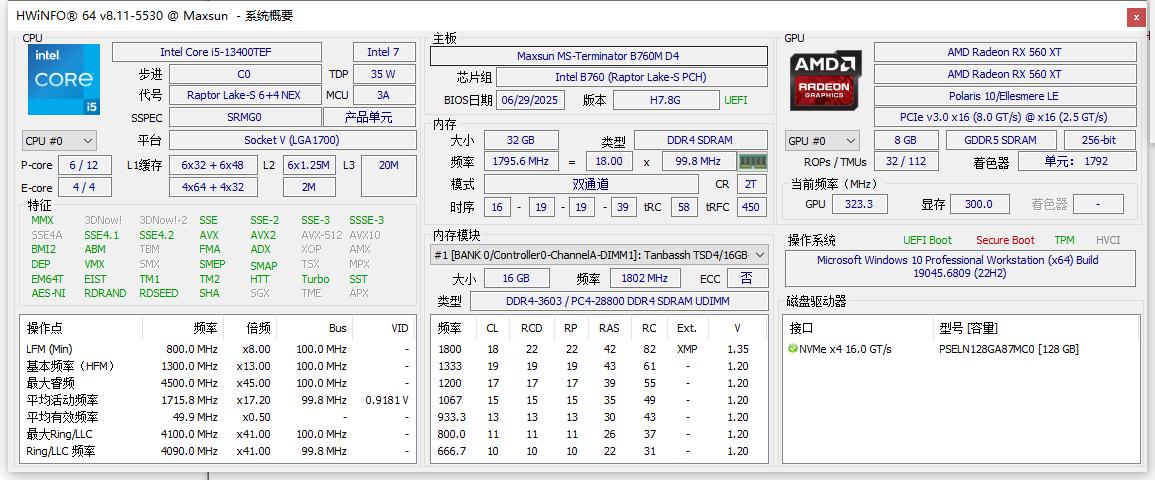Click the 1333 row in memory timing table

tap(599, 366)
